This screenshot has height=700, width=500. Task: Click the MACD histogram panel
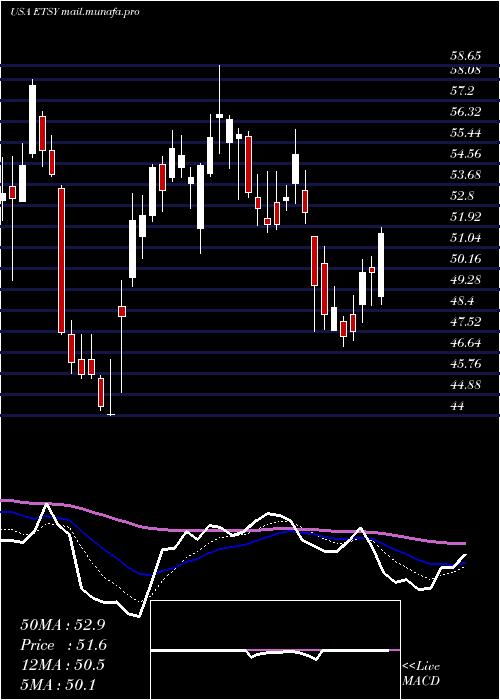click(275, 650)
